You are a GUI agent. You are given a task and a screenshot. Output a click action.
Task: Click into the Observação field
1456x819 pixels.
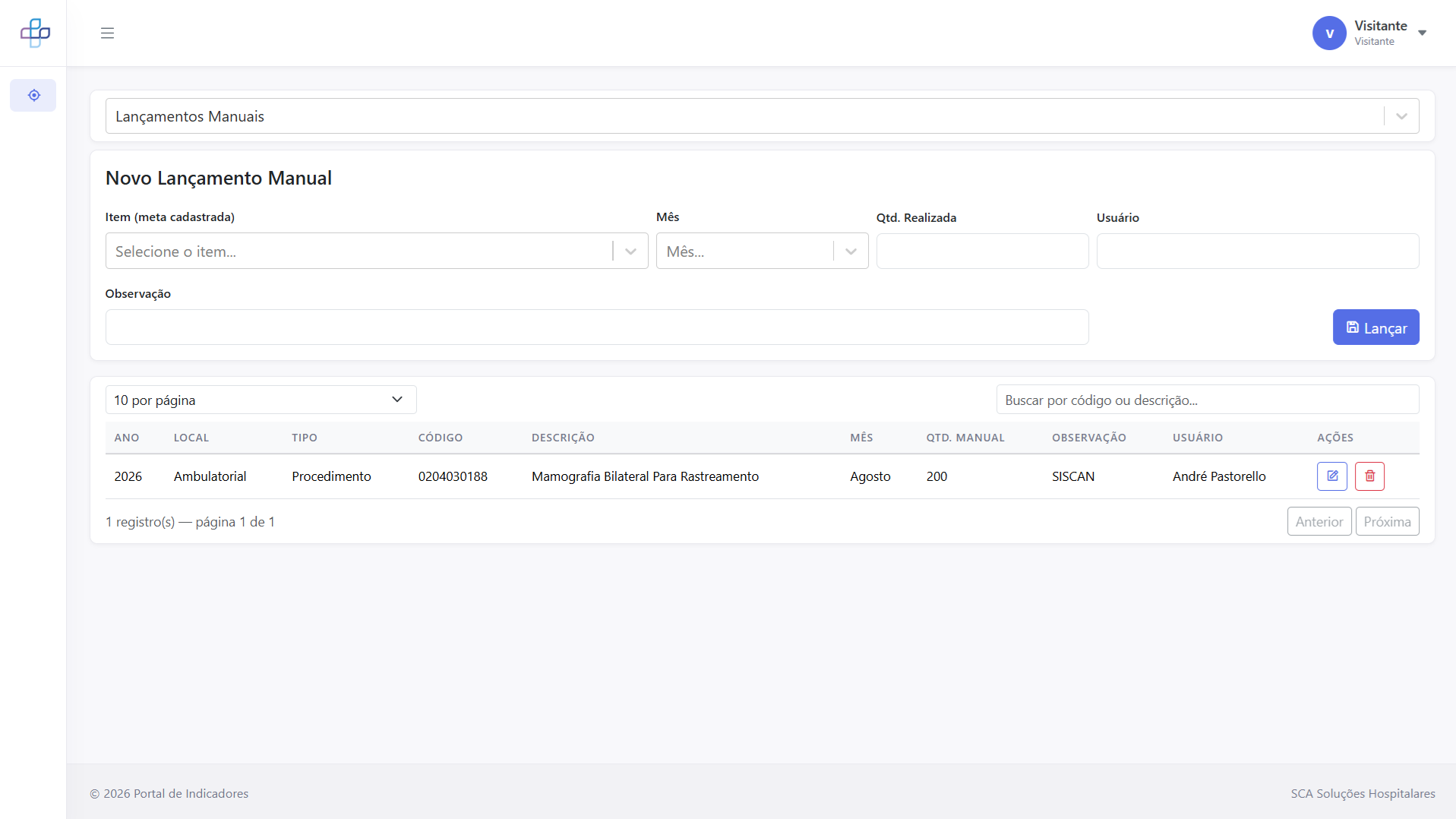597,327
